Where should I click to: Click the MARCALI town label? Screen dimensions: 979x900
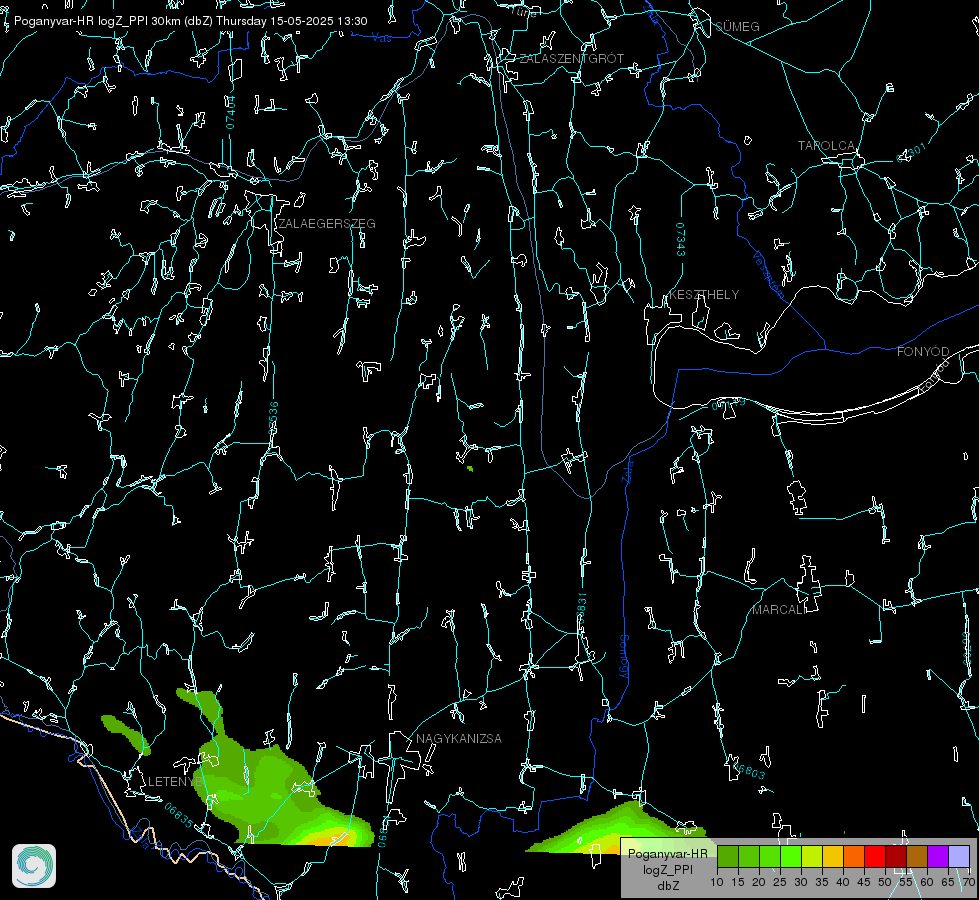click(779, 610)
